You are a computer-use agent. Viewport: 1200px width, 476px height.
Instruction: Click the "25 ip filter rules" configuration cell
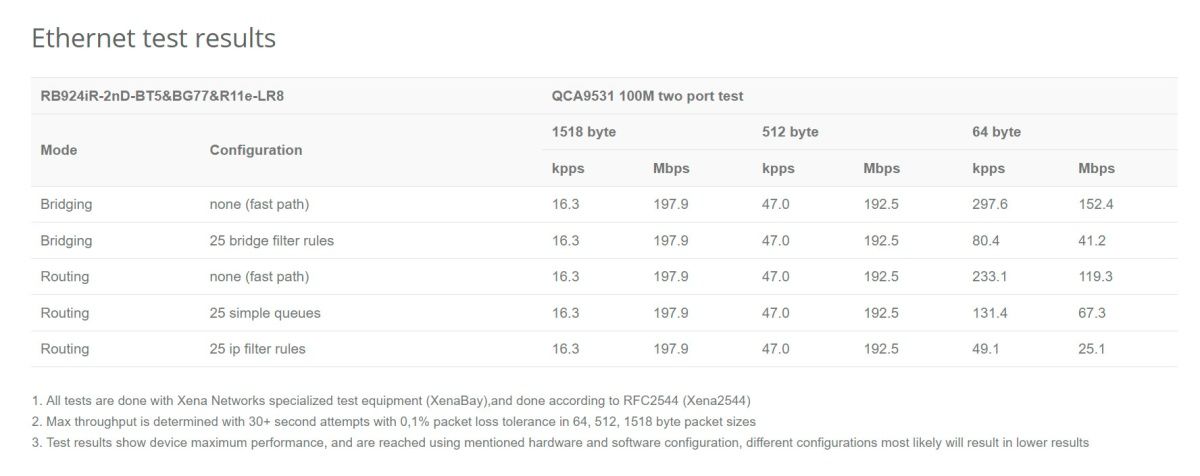[x=258, y=349]
